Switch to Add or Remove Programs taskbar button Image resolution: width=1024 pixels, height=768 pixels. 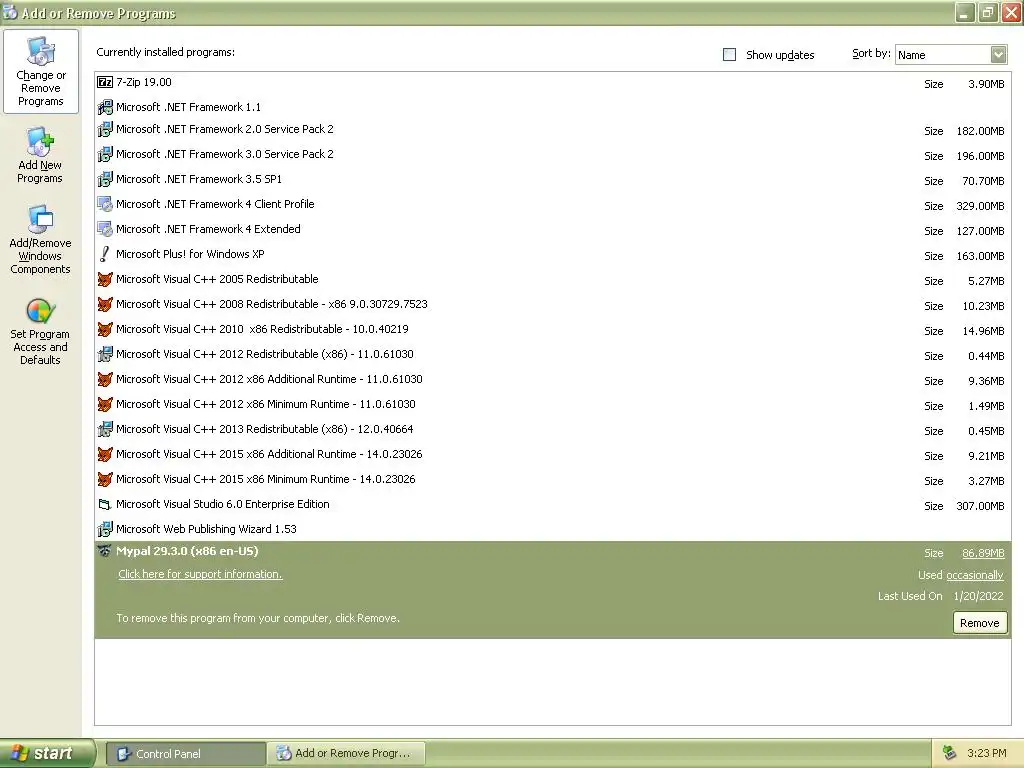click(x=346, y=754)
